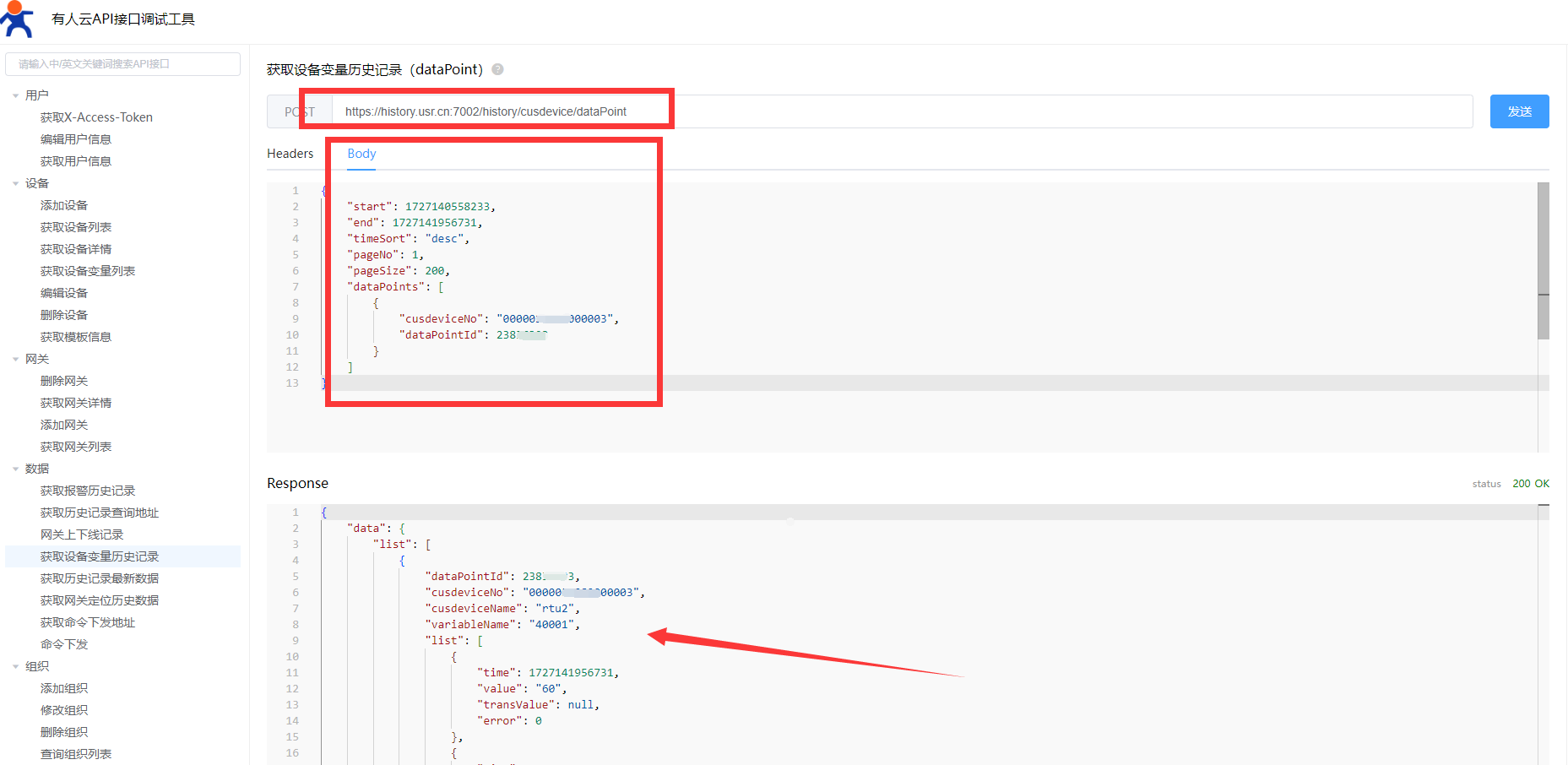This screenshot has width=1568, height=765.
Task: Click the API search input field
Action: click(x=122, y=64)
